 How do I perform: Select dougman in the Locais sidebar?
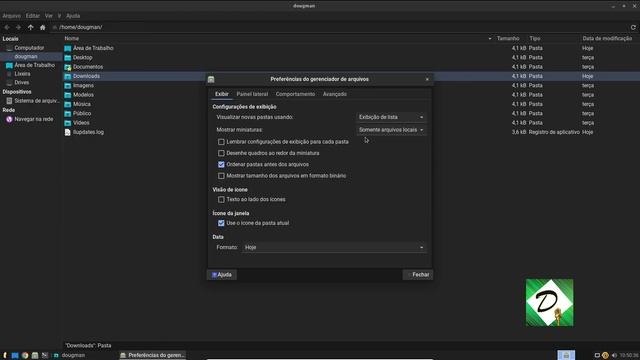coord(31,57)
